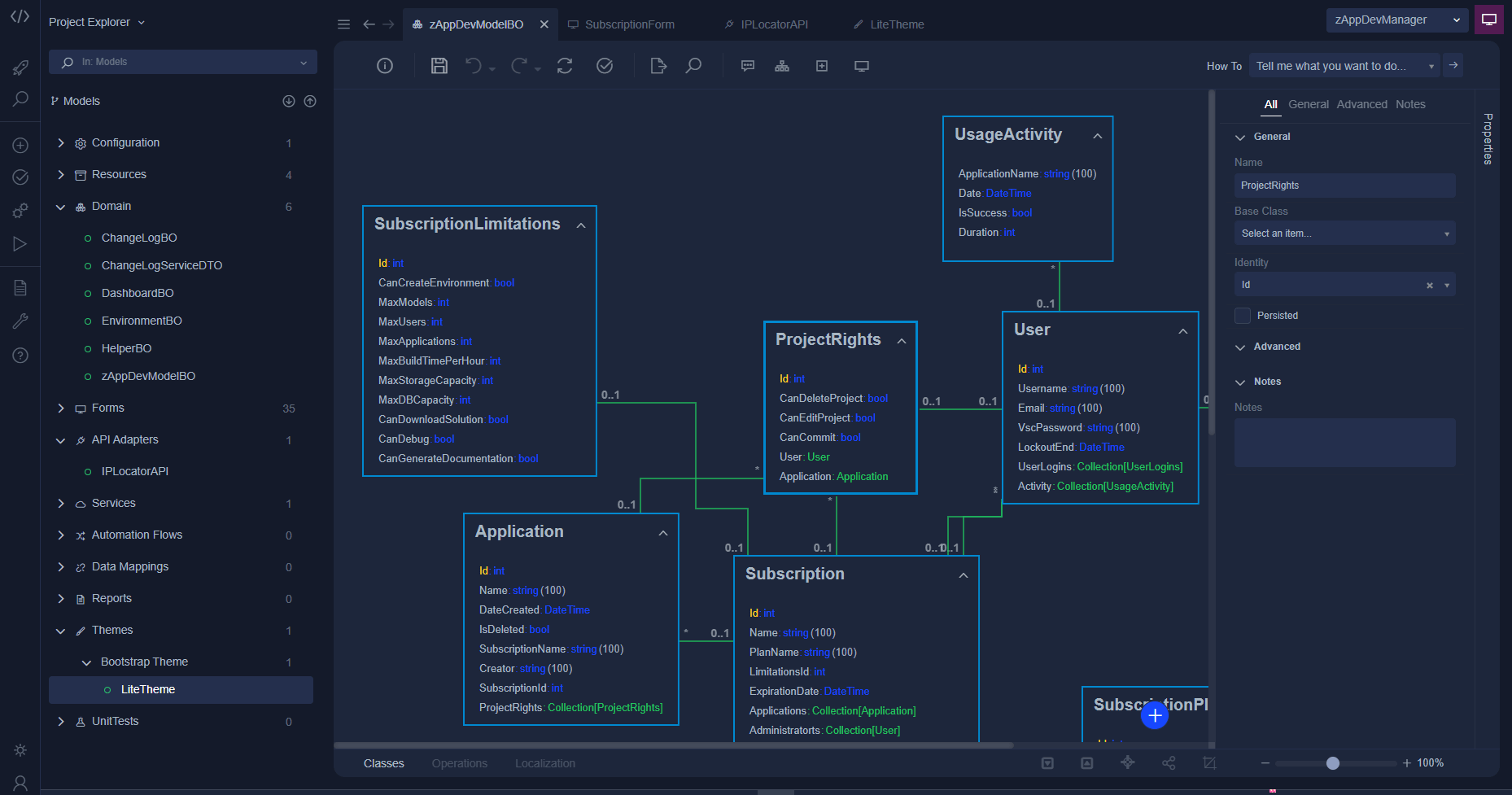This screenshot has height=795, width=1512.
Task: Select the Notes properties filter tab
Action: [x=1410, y=104]
